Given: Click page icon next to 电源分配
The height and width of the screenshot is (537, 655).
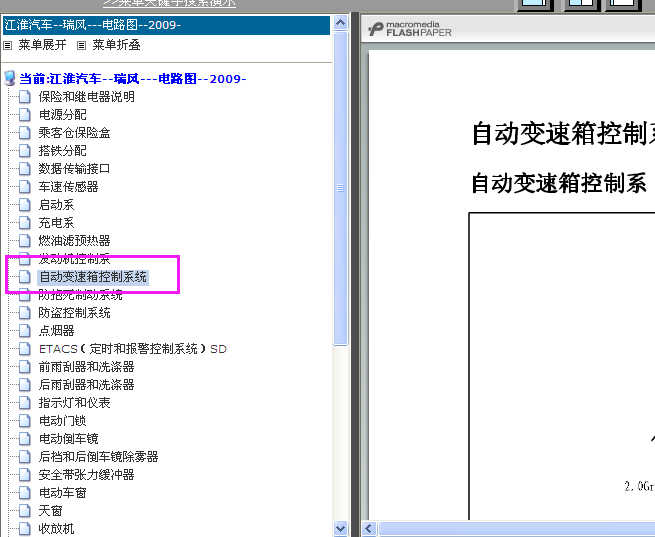Looking at the screenshot, I should tap(25, 114).
